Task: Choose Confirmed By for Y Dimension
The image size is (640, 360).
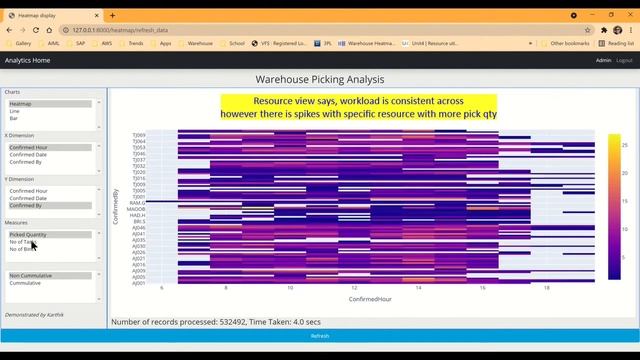Action: [x=50, y=205]
